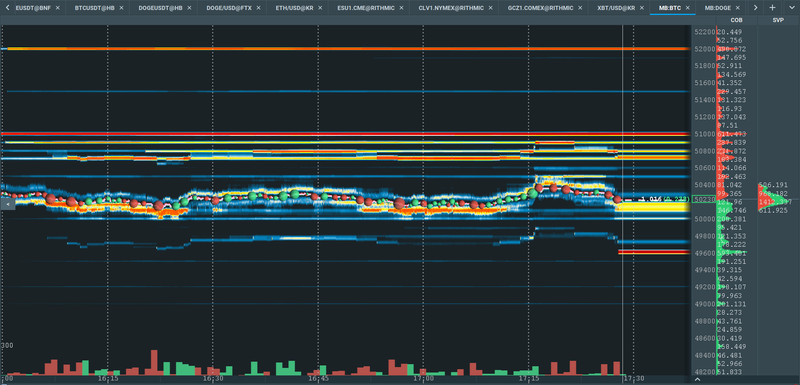Image resolution: width=800 pixels, height=385 pixels.
Task: Close the BTCUSDT@HB tab
Action: point(122,8)
